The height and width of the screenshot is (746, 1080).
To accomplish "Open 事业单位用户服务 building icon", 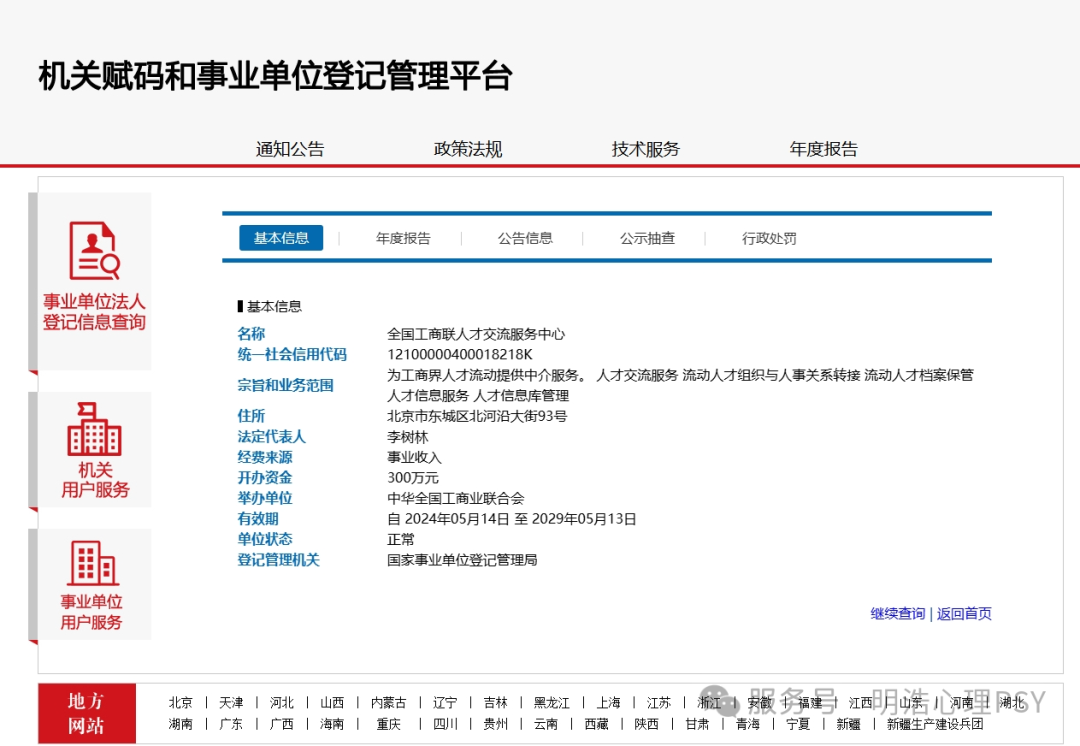I will [94, 563].
